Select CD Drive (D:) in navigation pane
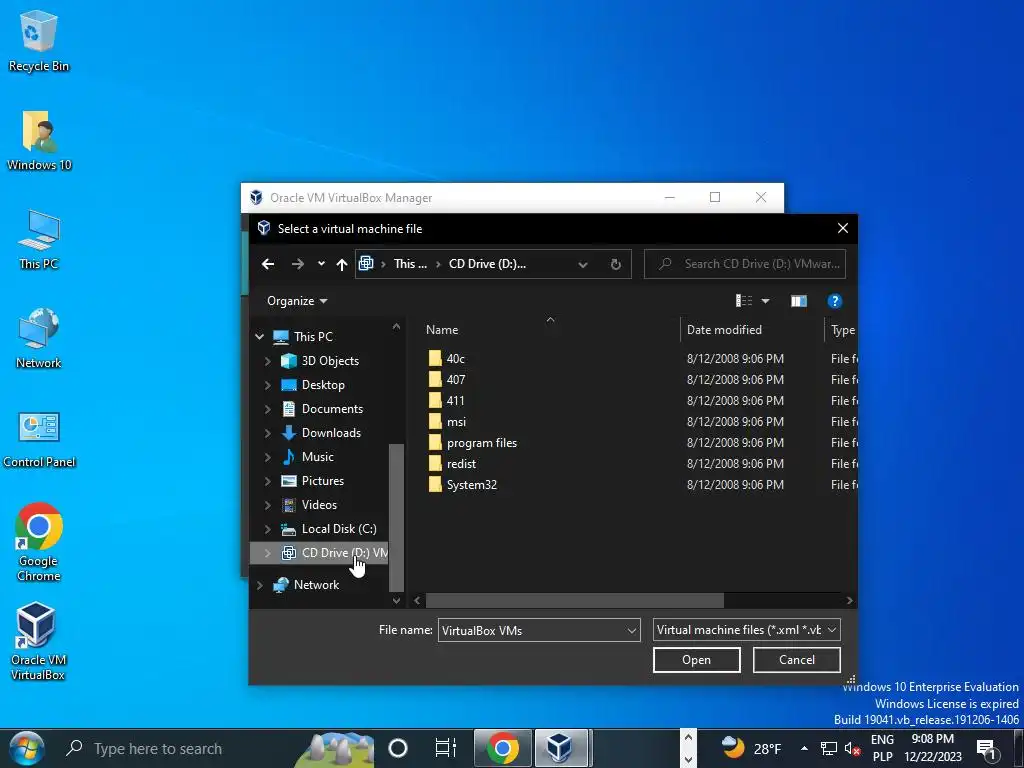1024x768 pixels. coord(319,552)
